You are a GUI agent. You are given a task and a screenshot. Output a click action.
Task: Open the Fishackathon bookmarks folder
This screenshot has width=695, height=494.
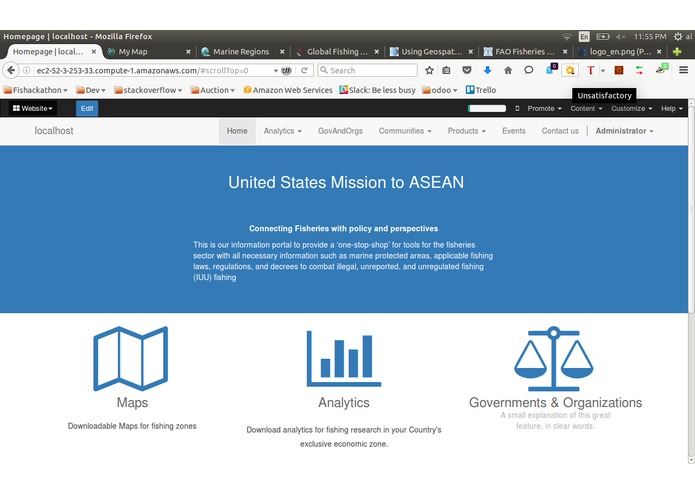click(x=35, y=90)
